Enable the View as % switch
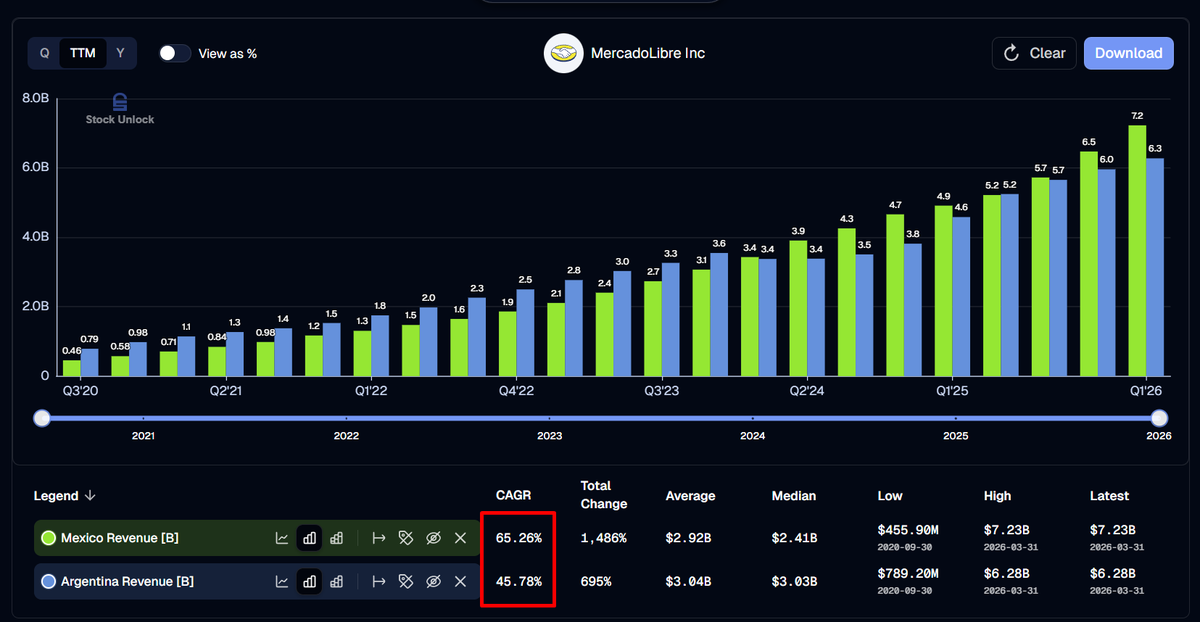 [x=175, y=53]
